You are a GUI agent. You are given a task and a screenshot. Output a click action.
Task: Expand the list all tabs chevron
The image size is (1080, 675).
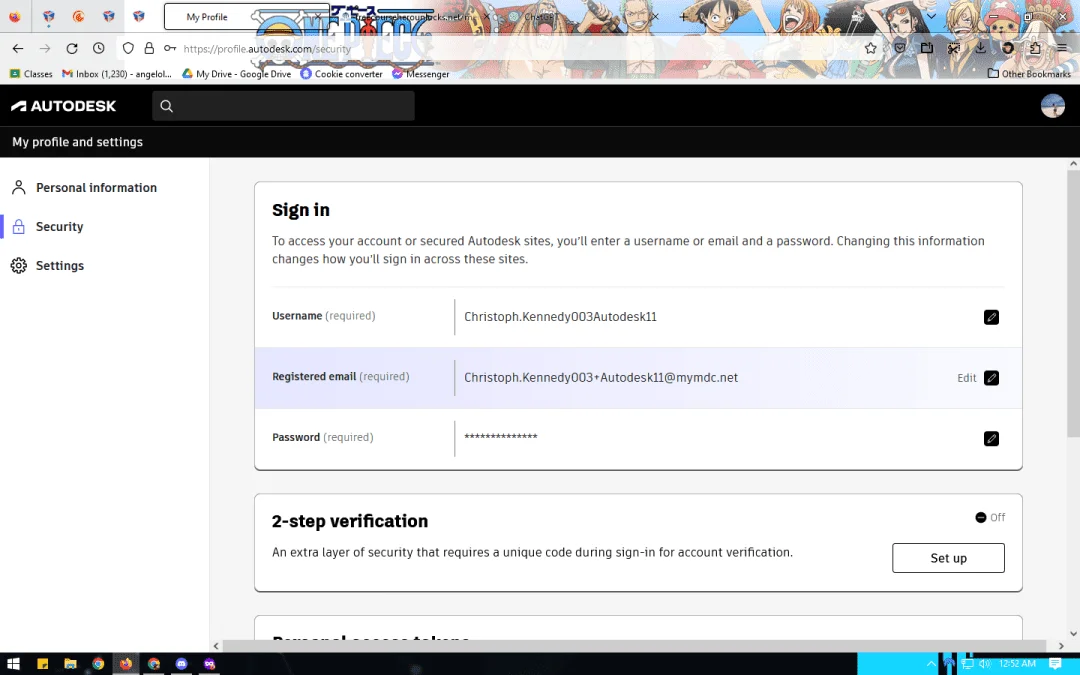(931, 16)
